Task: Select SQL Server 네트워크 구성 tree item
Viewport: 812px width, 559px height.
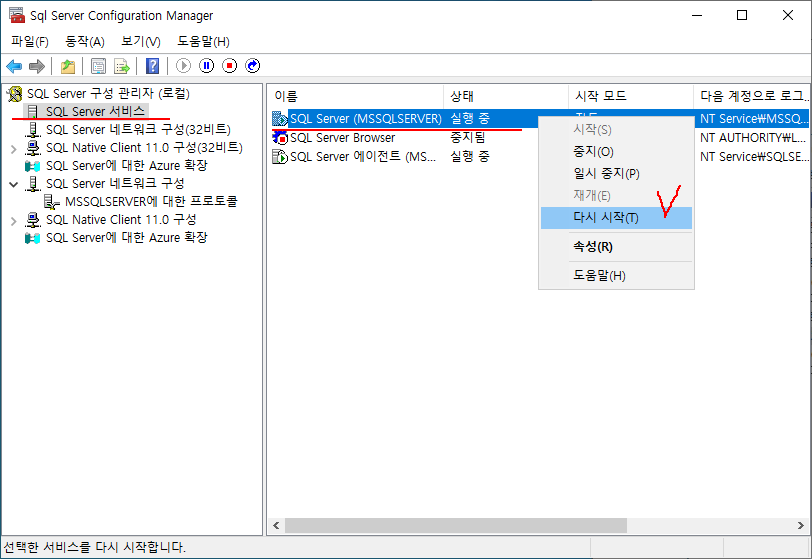Action: tap(115, 183)
